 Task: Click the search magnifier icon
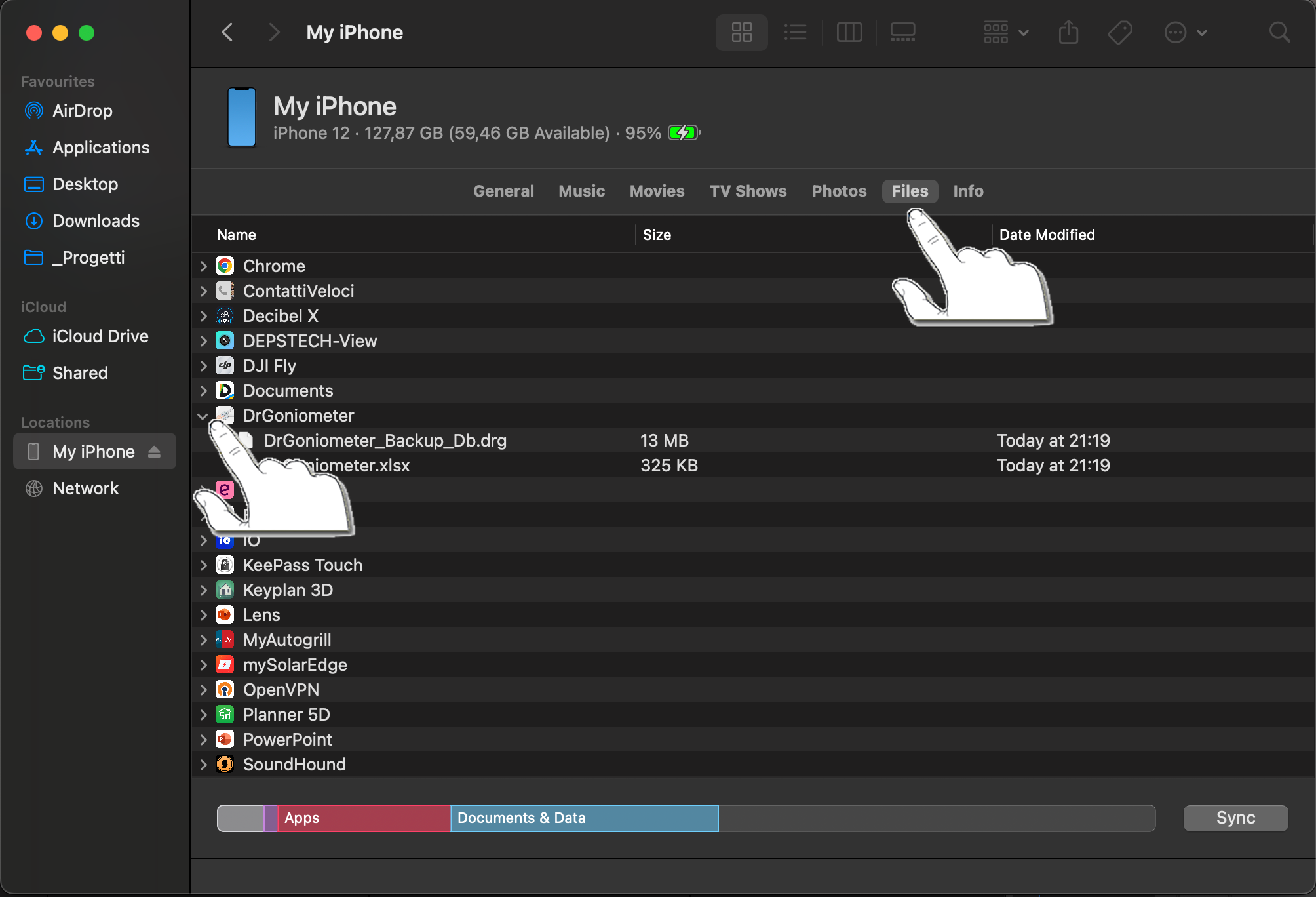(x=1279, y=32)
